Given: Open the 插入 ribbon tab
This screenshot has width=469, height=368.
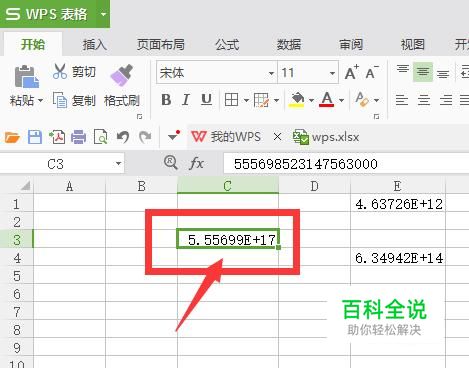Looking at the screenshot, I should coord(95,44).
